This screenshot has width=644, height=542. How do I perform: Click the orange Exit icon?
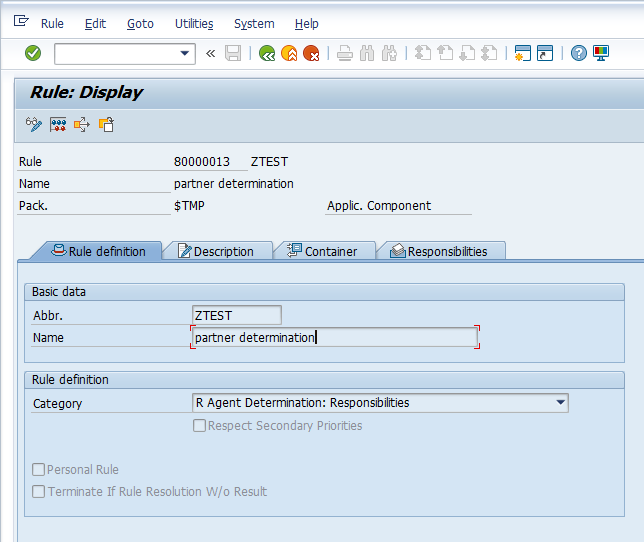(x=289, y=53)
